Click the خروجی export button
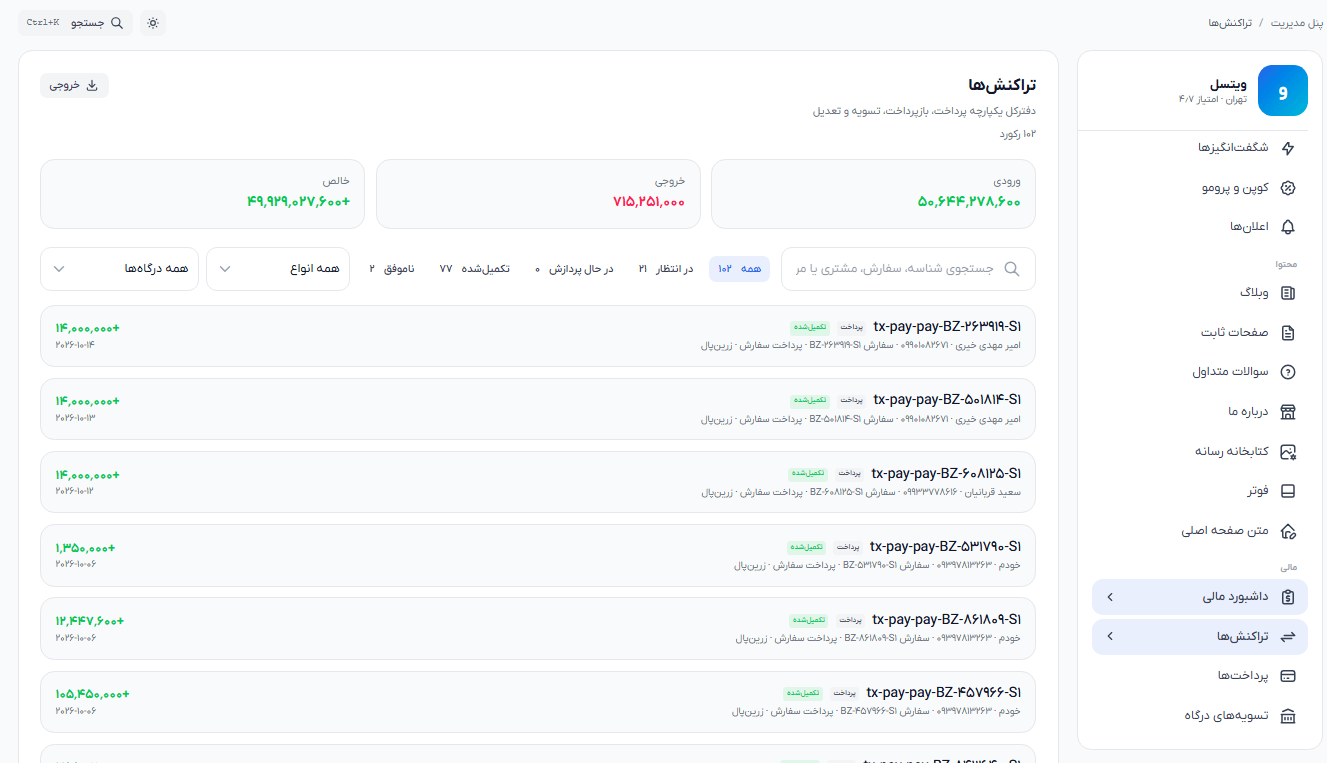Image resolution: width=1327 pixels, height=763 pixels. [x=74, y=86]
